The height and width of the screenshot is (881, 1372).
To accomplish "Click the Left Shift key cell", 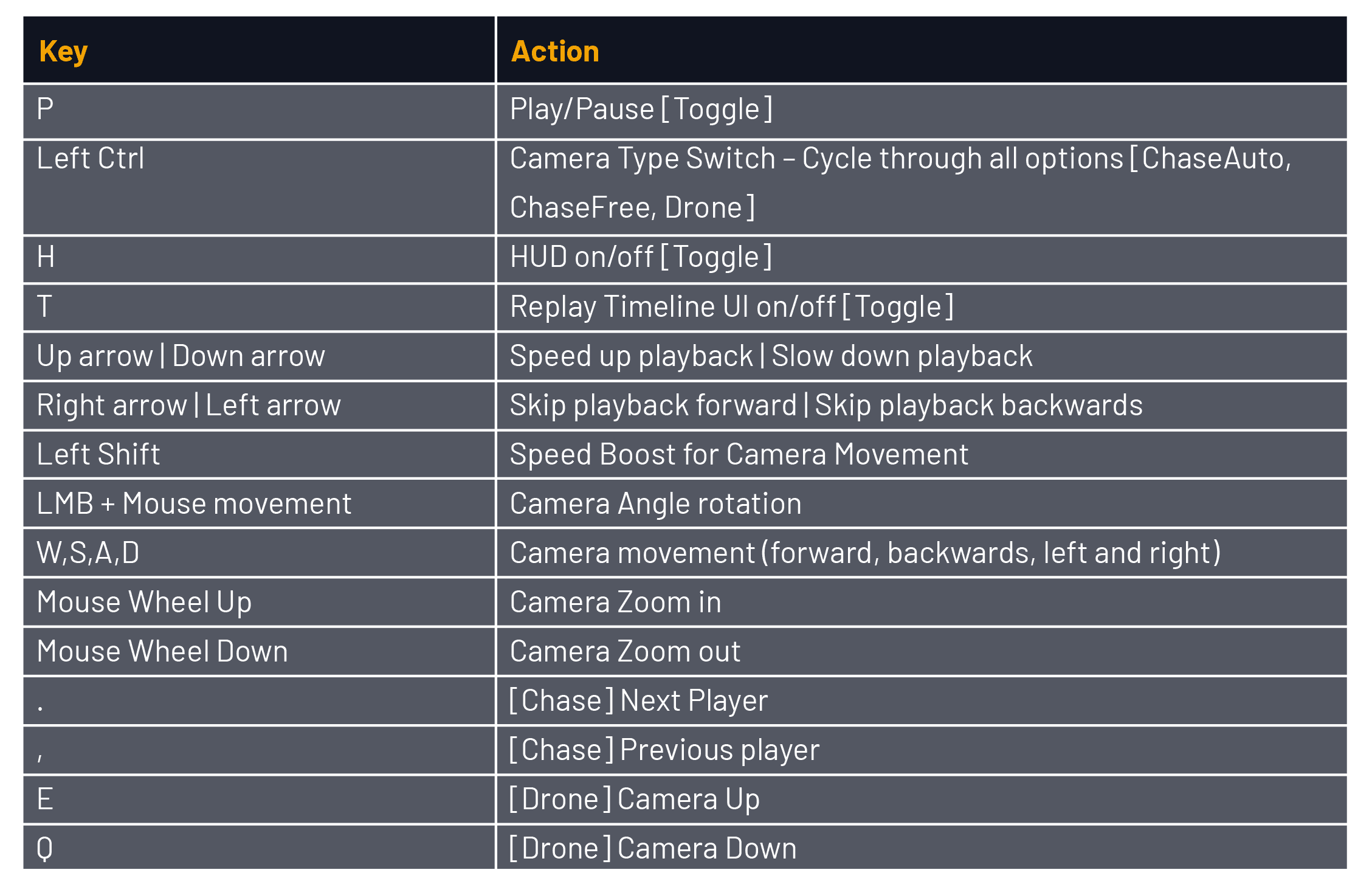I will coord(98,454).
